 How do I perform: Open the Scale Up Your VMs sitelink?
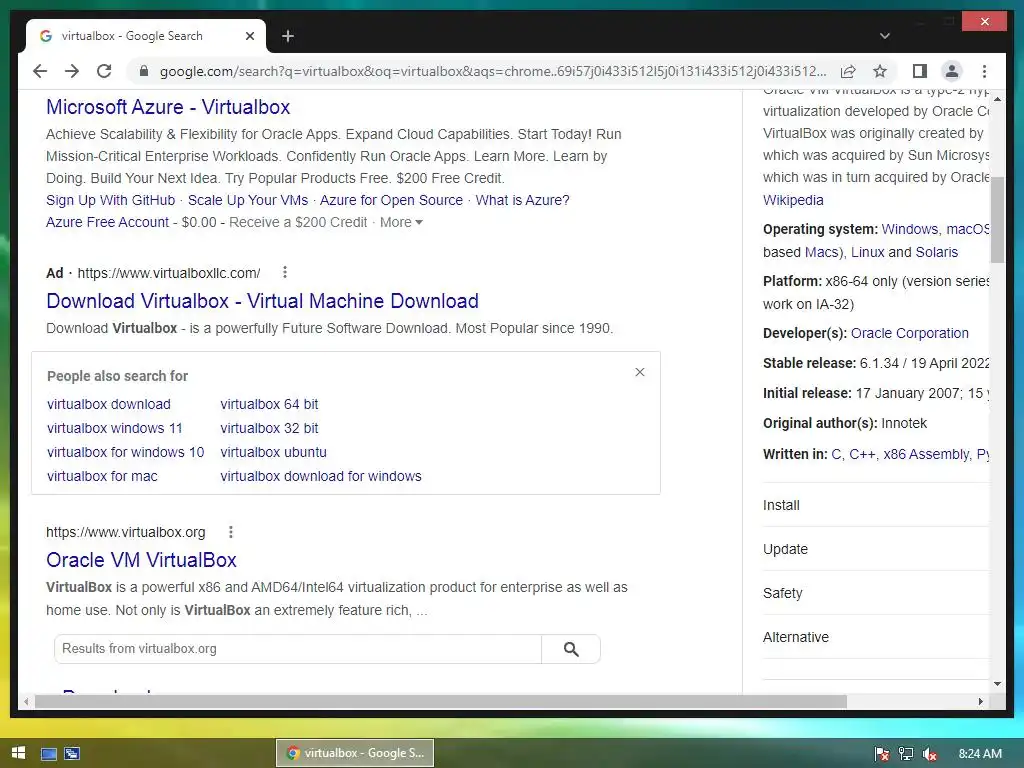248,200
